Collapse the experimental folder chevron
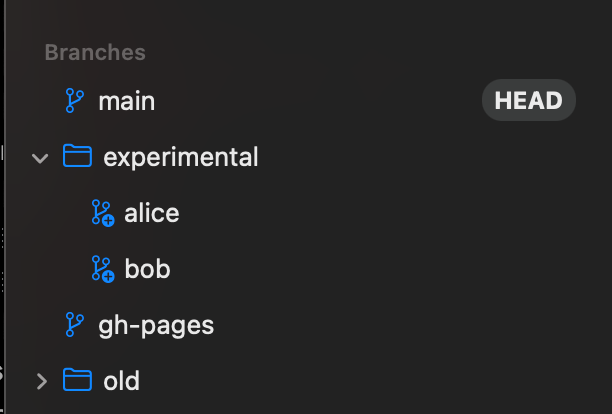This screenshot has height=414, width=612. (40, 158)
